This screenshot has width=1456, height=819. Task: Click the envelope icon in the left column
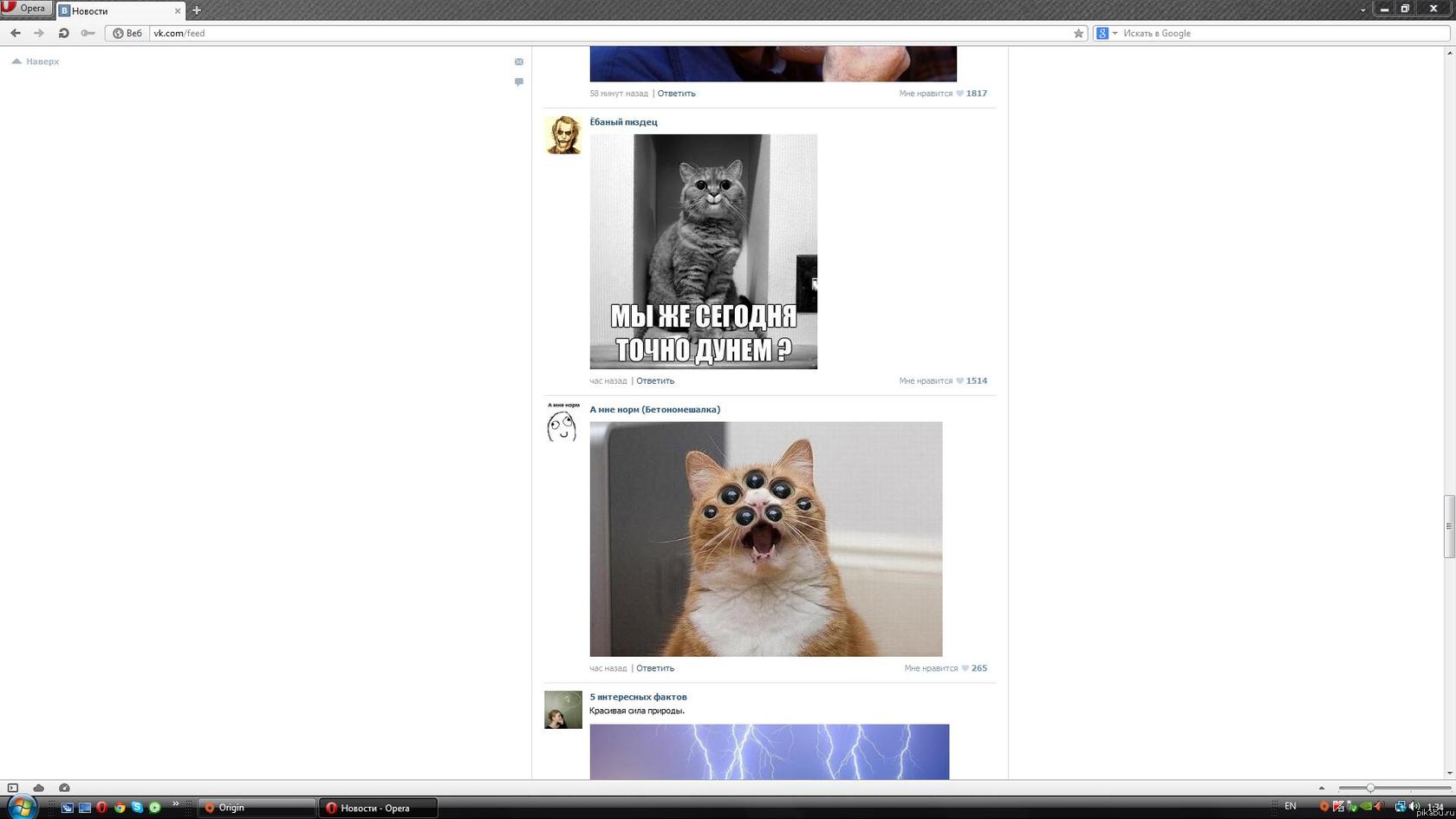519,62
